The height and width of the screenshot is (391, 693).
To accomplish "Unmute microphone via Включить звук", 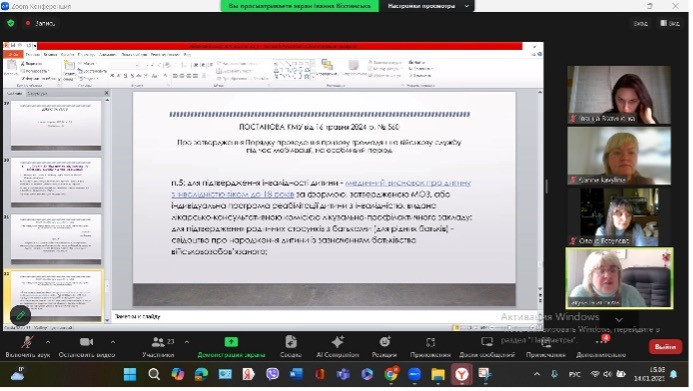I will point(27,346).
